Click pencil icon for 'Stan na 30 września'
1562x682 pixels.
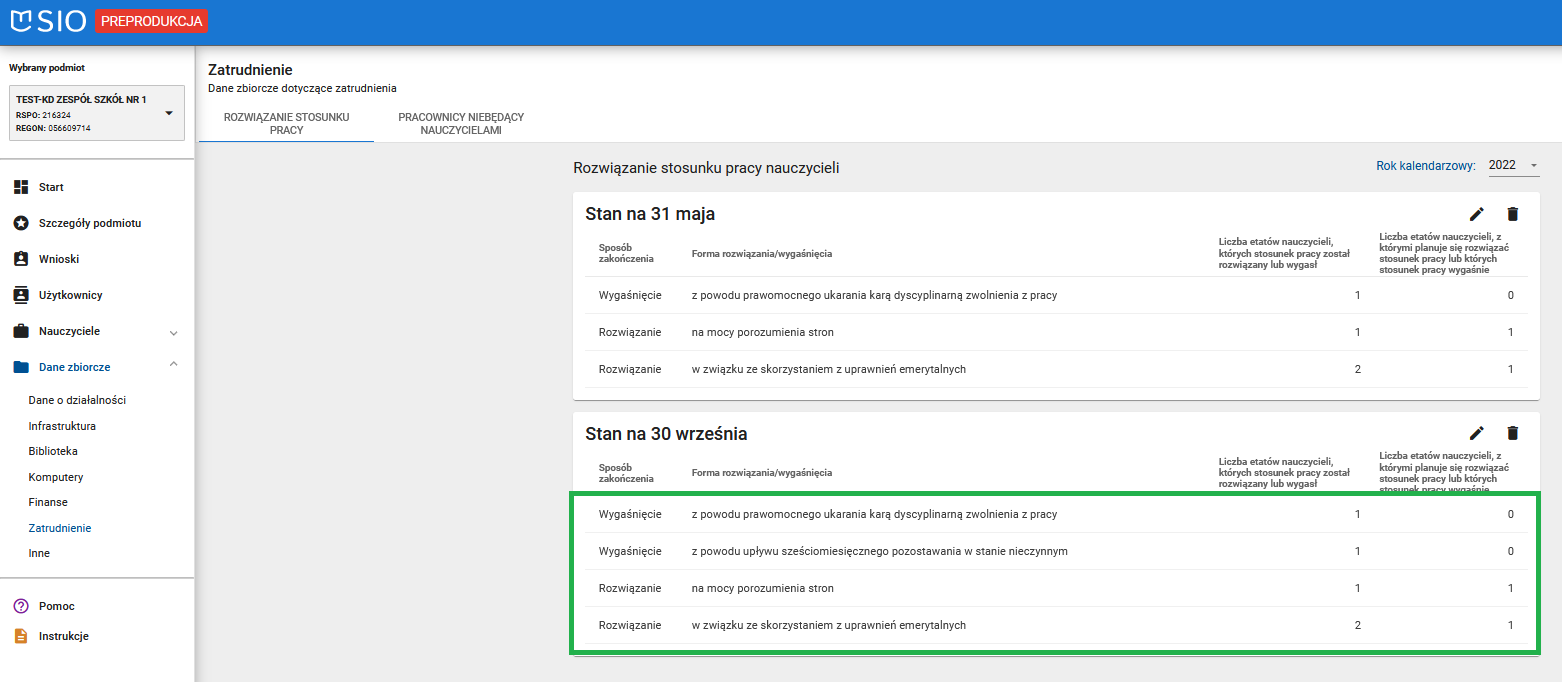(x=1476, y=433)
